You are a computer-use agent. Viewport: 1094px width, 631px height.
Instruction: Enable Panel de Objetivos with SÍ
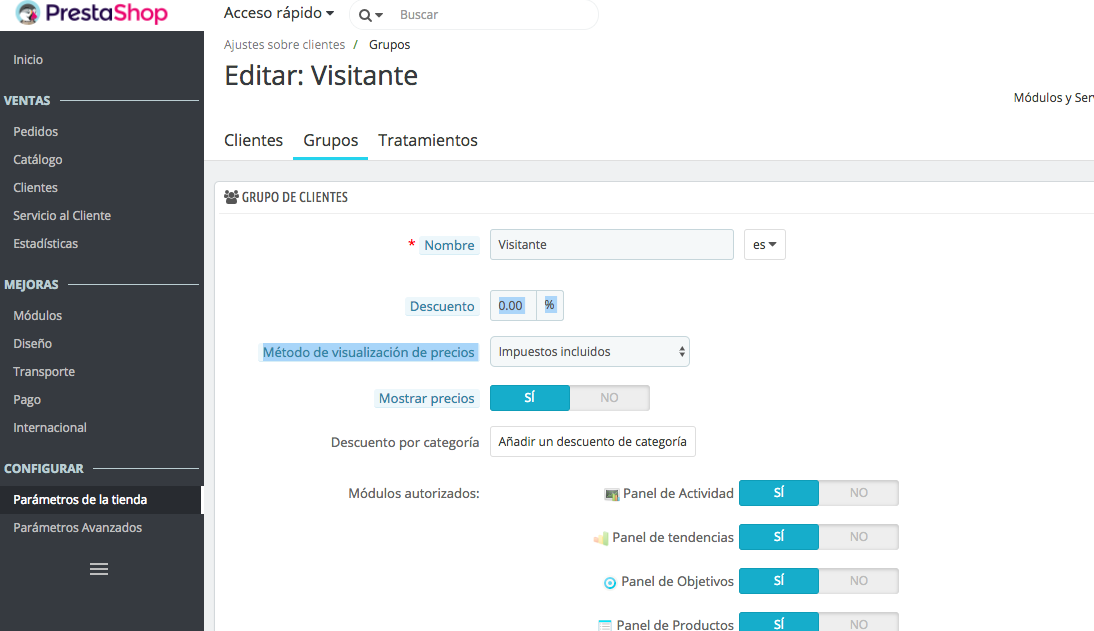click(x=779, y=581)
